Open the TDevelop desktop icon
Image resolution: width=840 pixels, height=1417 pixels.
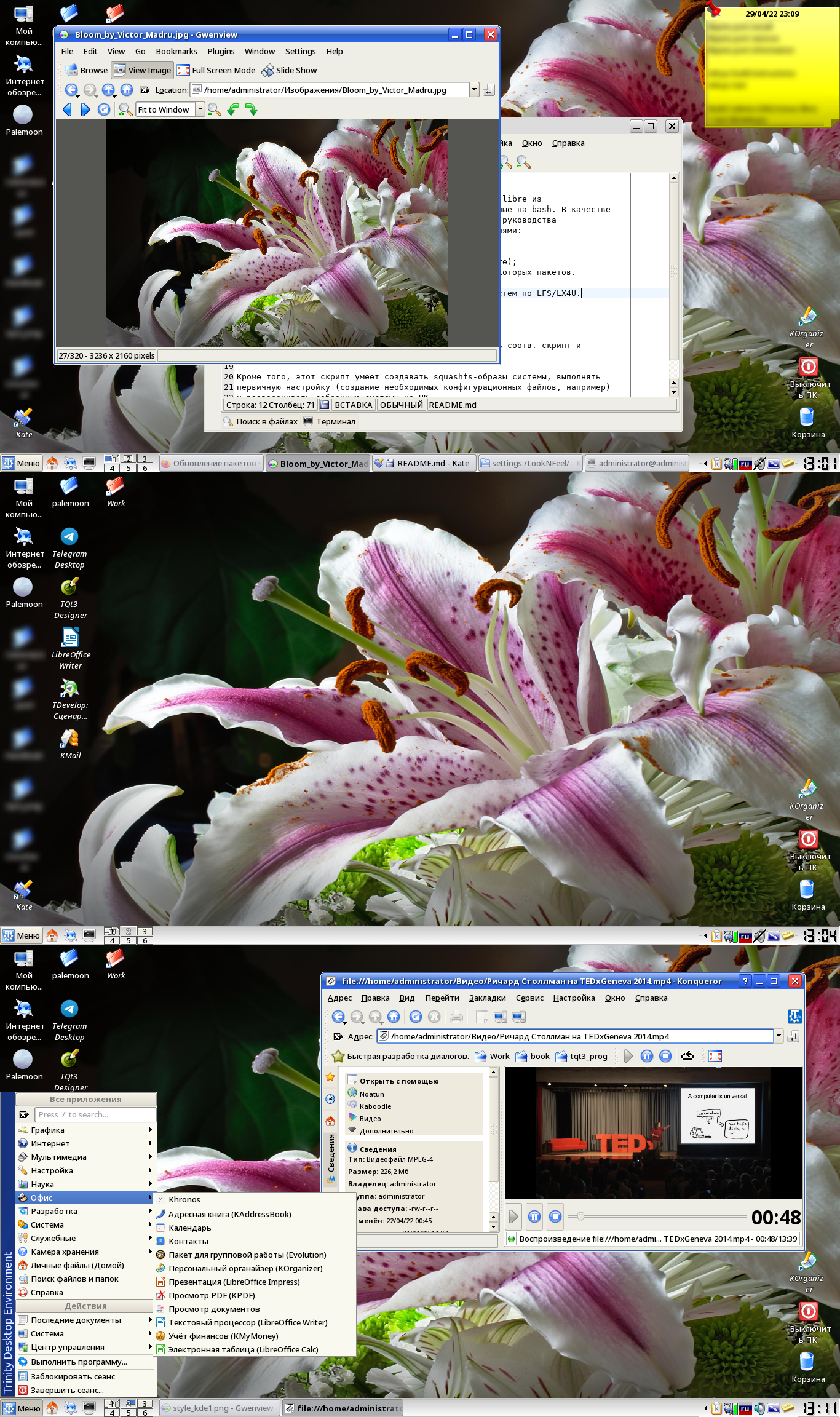[x=70, y=698]
